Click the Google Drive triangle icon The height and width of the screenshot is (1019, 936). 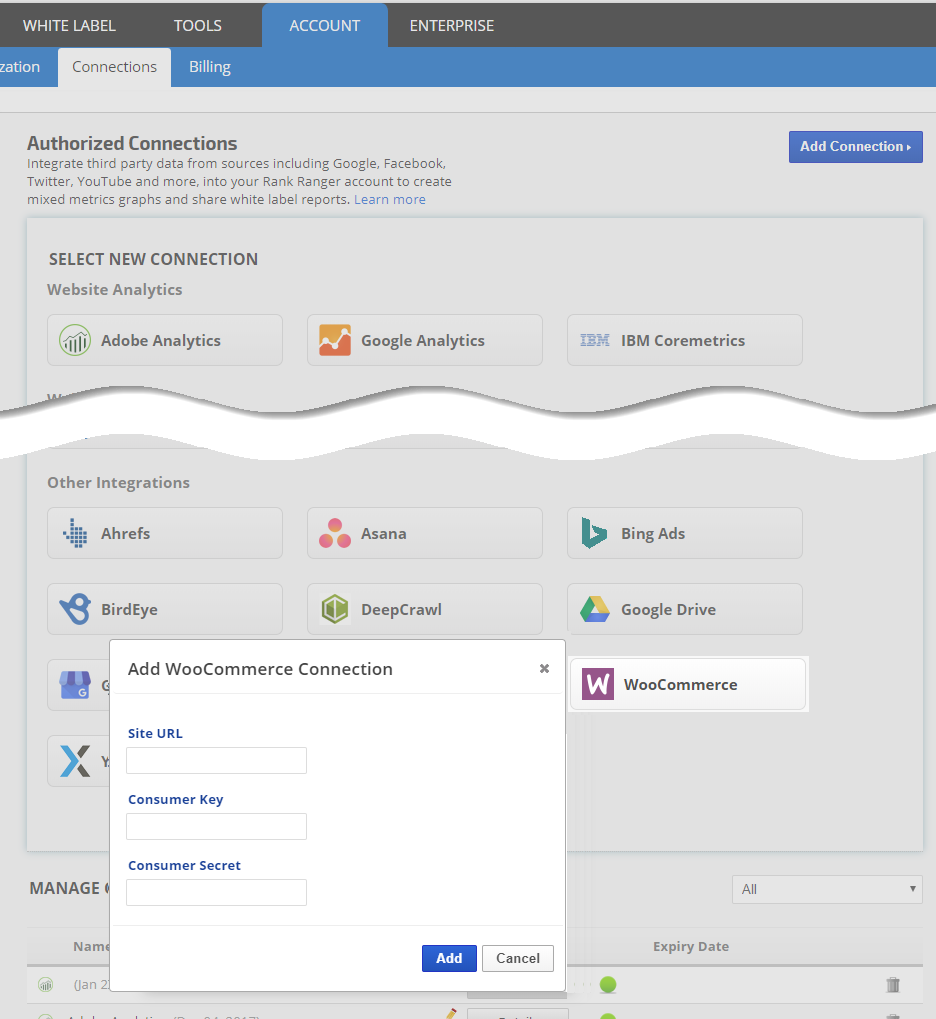click(x=595, y=609)
